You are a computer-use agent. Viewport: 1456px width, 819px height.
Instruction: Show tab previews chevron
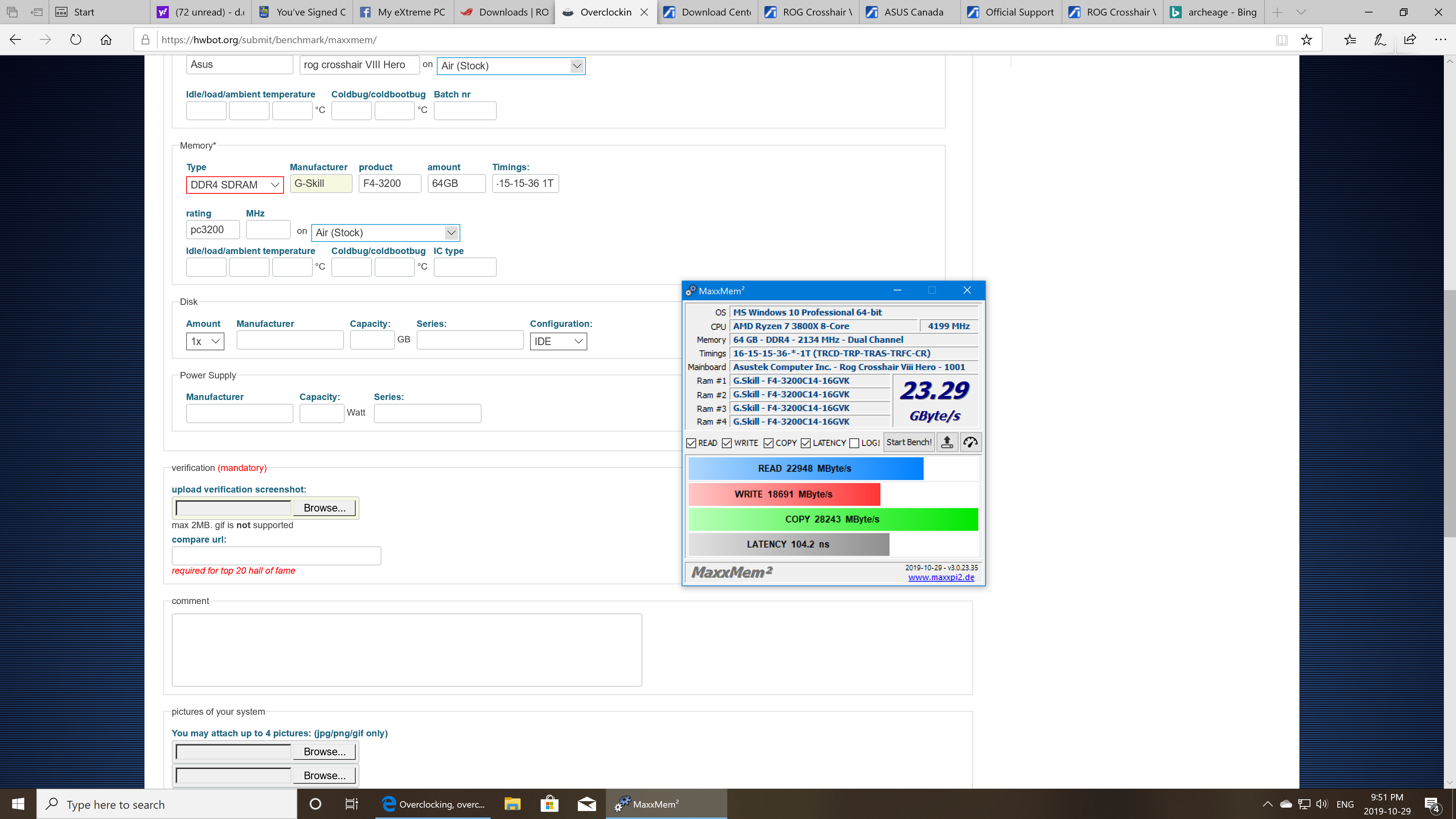pos(1301,12)
